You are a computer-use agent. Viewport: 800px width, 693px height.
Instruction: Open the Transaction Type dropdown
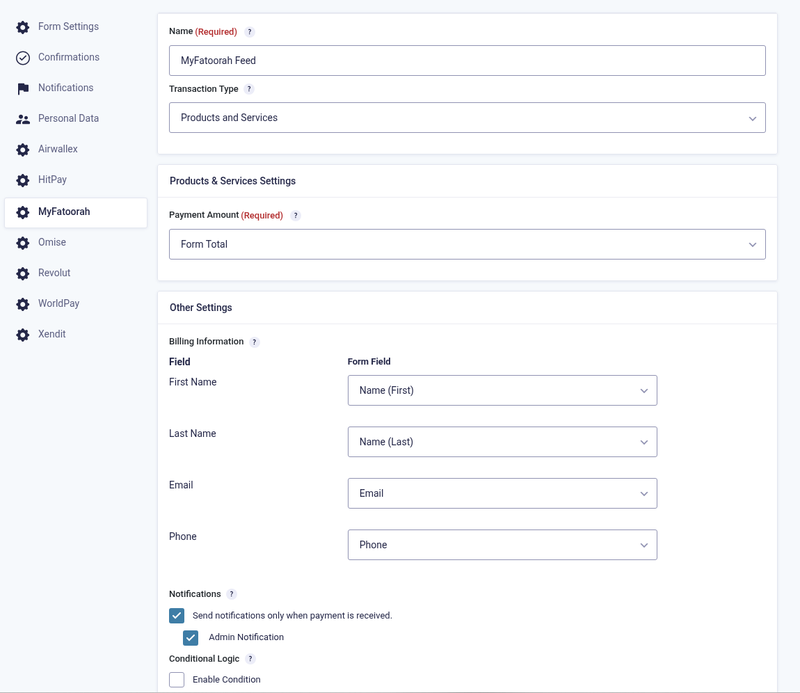coord(467,117)
